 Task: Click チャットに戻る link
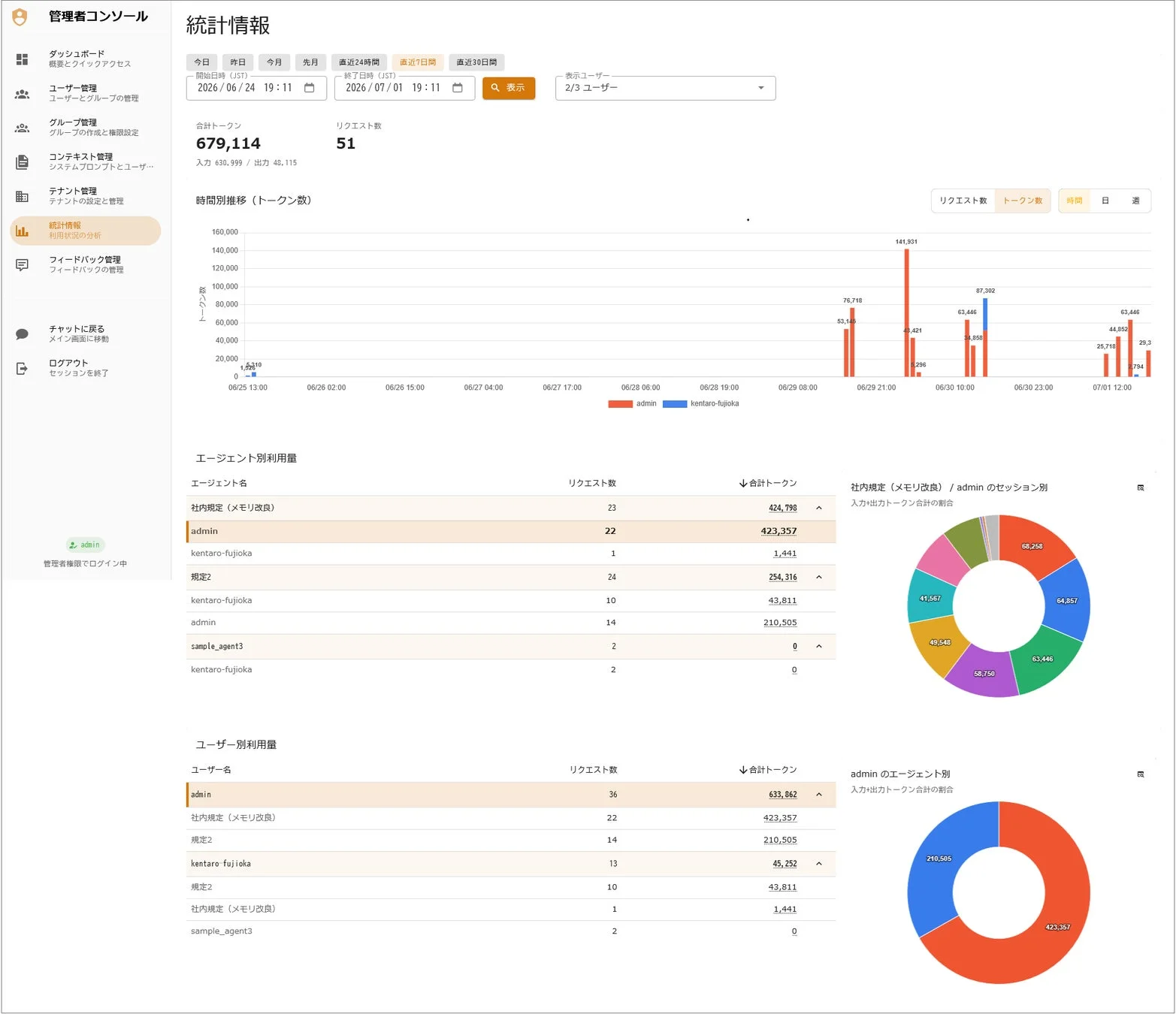86,333
